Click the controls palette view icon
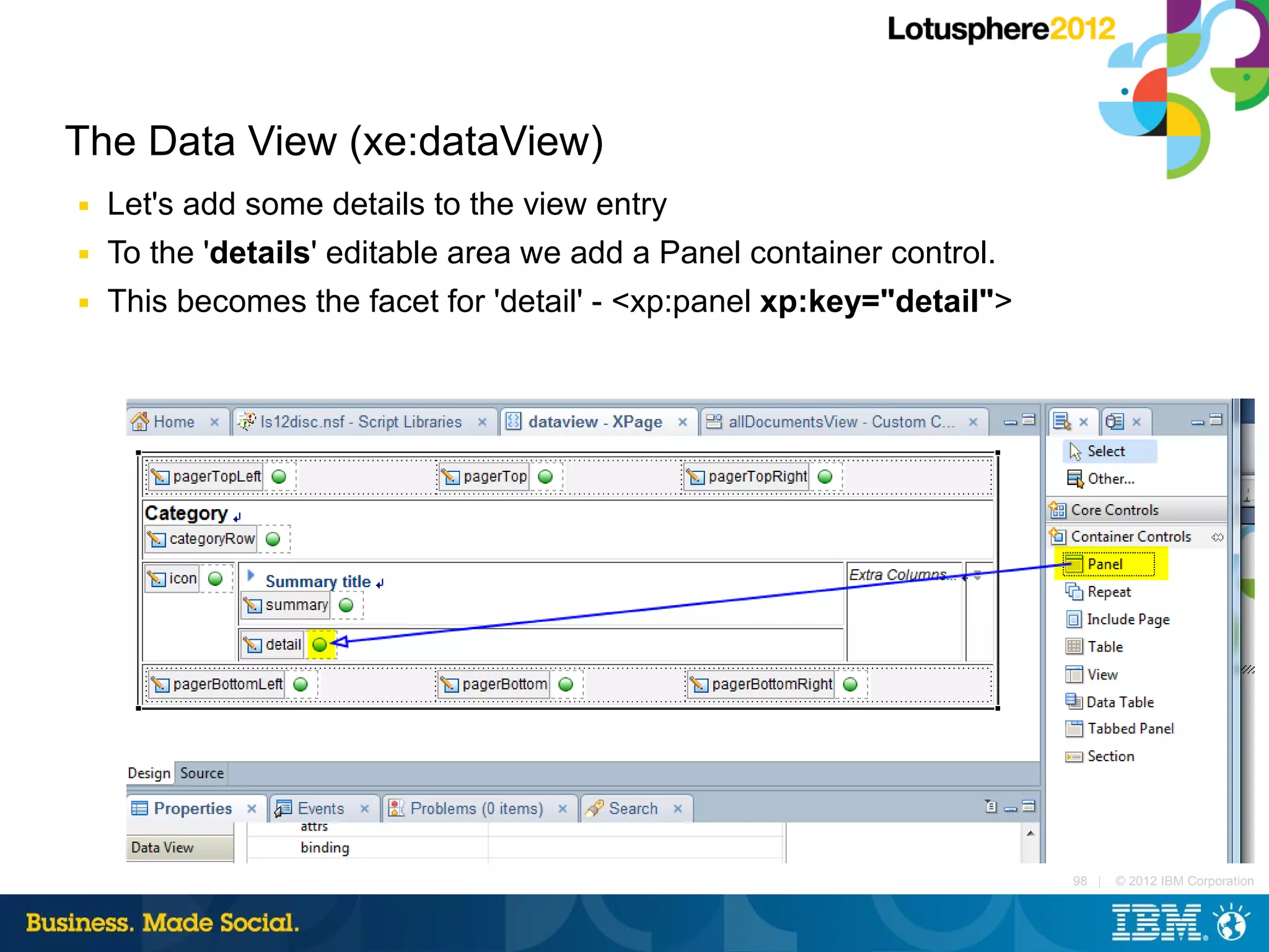Screen dimensions: 1269x952 point(1062,422)
